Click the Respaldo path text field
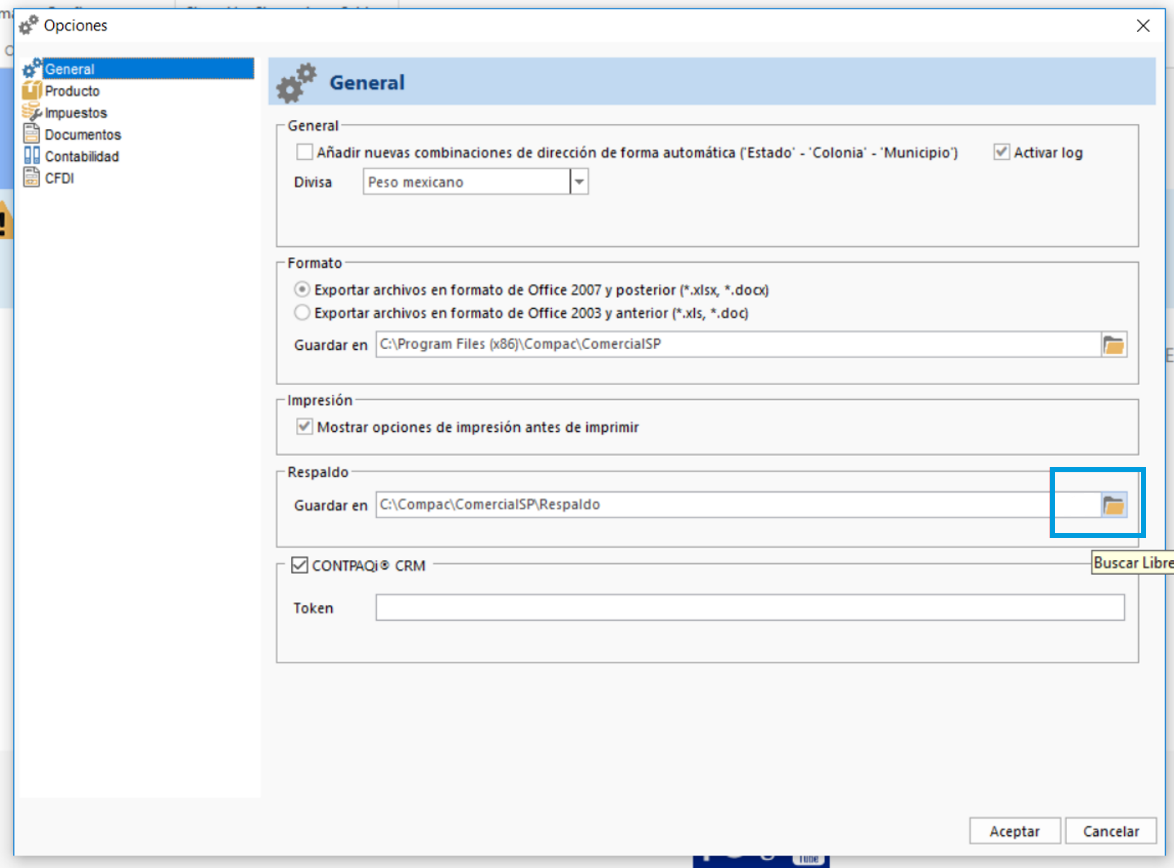 coord(738,505)
